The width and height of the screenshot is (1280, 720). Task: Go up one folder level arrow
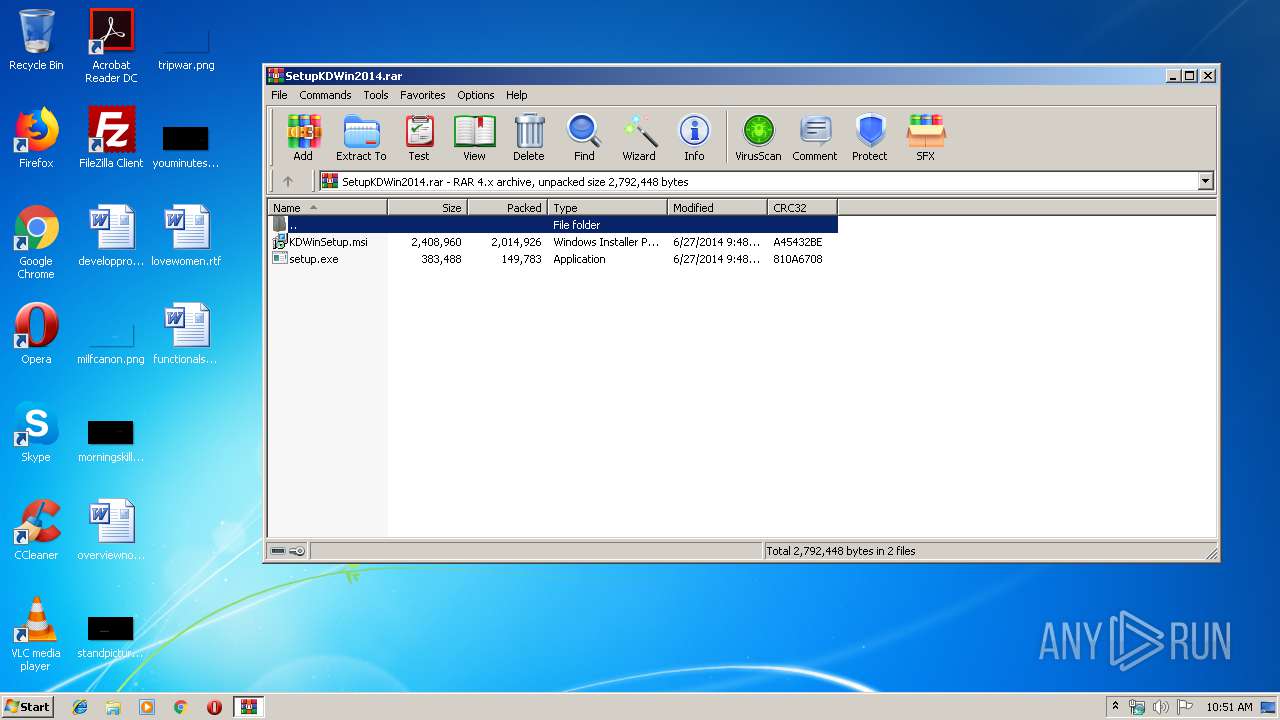tap(288, 182)
